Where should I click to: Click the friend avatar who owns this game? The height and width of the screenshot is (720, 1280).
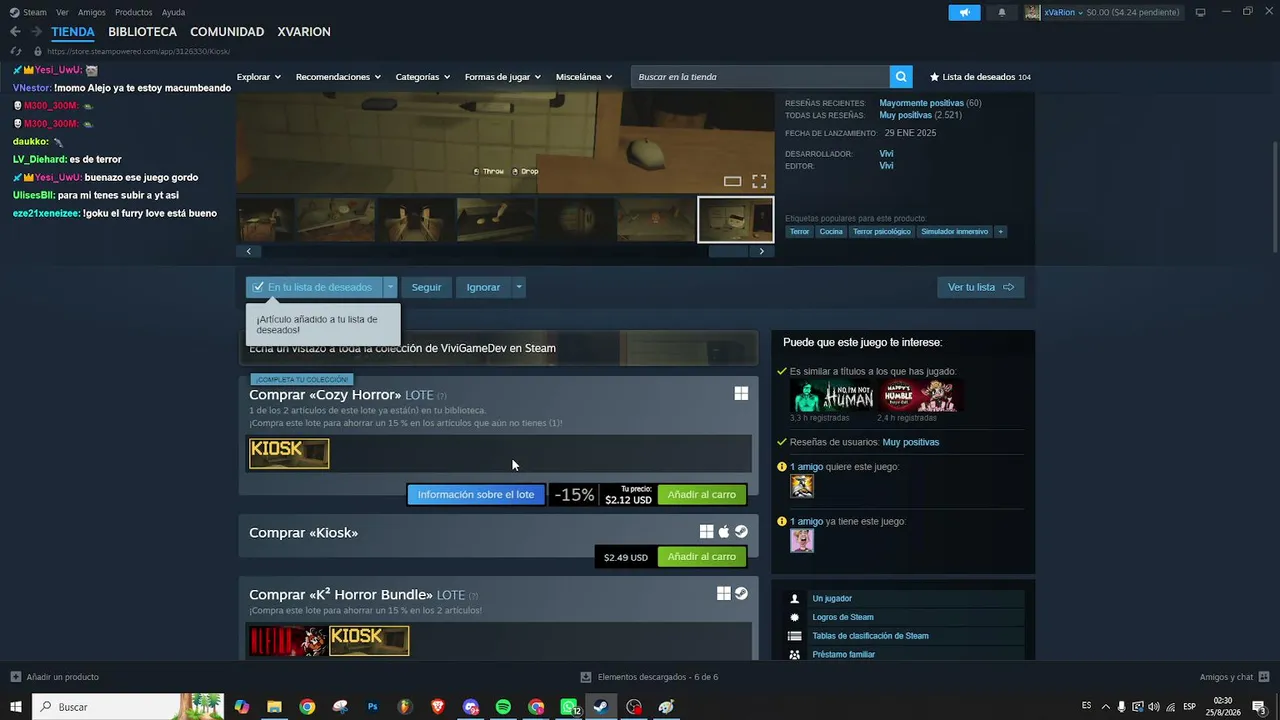(x=802, y=541)
